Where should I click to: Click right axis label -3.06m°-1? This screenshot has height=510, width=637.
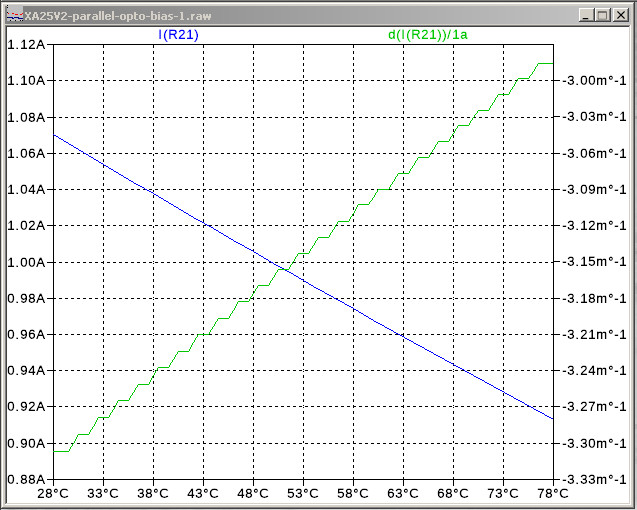(x=594, y=153)
